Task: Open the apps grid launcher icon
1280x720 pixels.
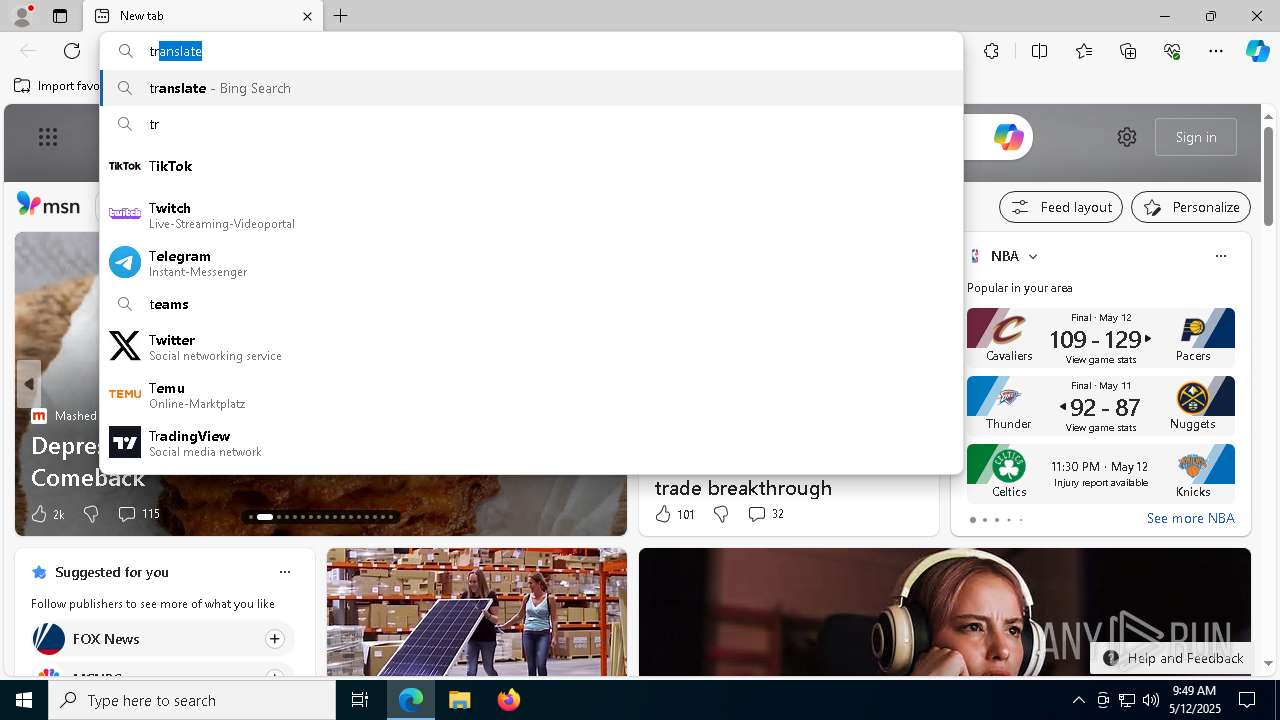Action: [48, 137]
